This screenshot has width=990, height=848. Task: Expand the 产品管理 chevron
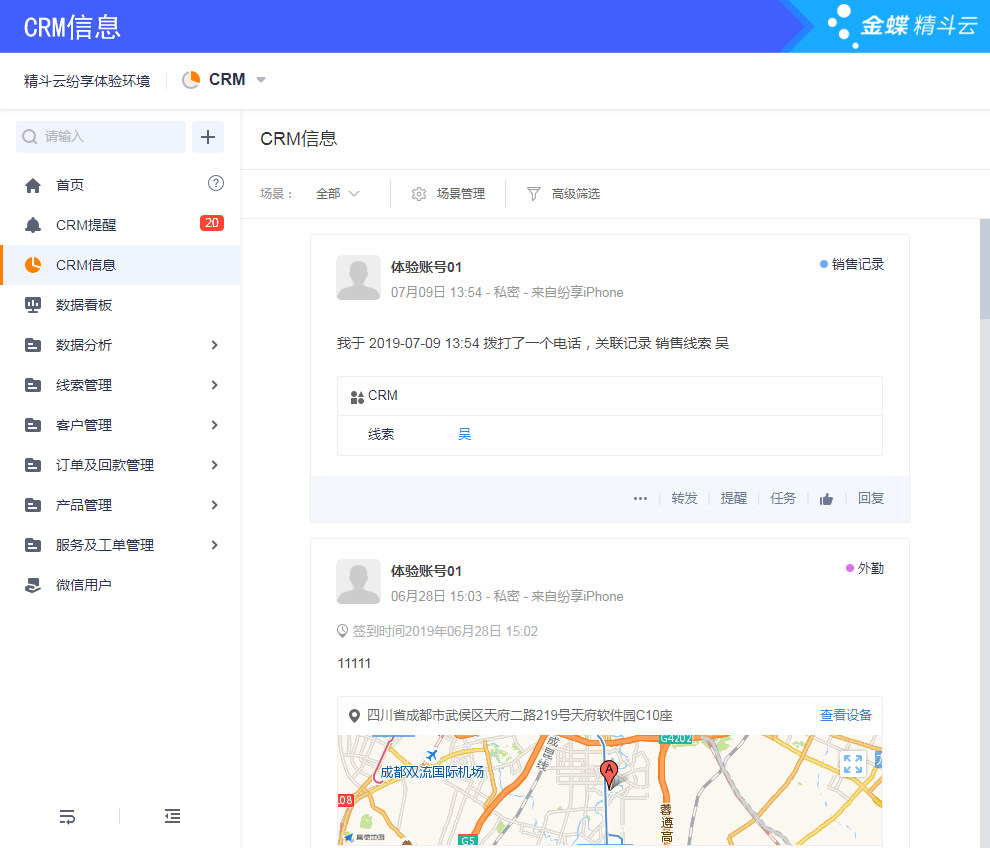(x=215, y=505)
